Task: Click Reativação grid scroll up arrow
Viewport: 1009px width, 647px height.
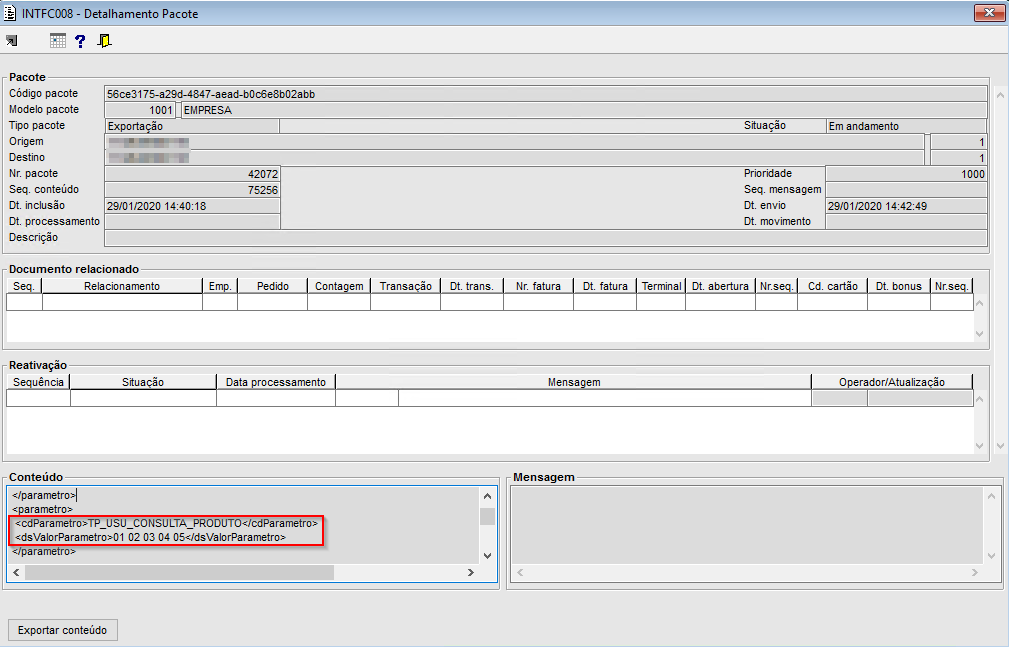Action: click(x=980, y=399)
